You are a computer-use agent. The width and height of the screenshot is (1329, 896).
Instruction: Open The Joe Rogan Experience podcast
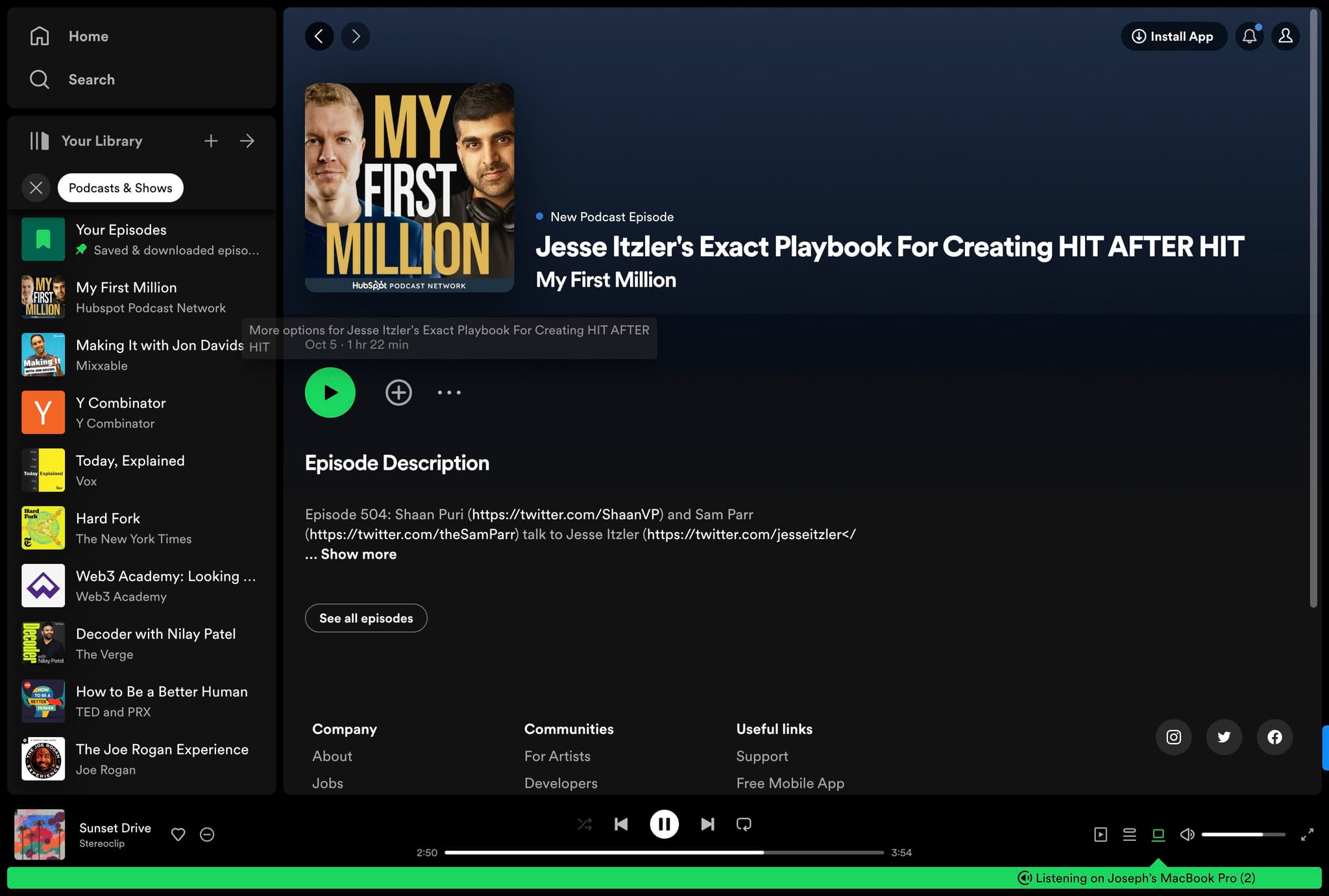162,749
